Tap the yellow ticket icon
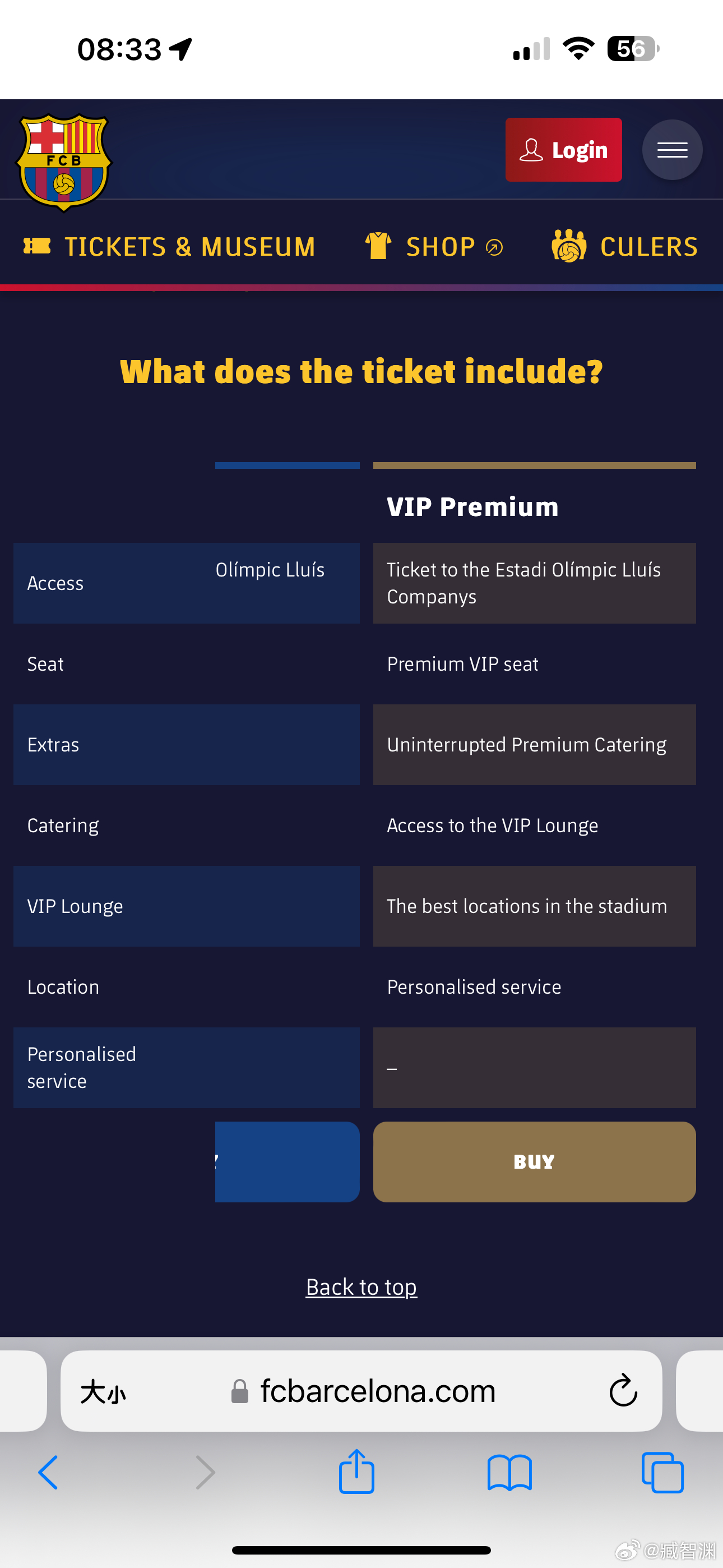The height and width of the screenshot is (1568, 723). coord(37,247)
